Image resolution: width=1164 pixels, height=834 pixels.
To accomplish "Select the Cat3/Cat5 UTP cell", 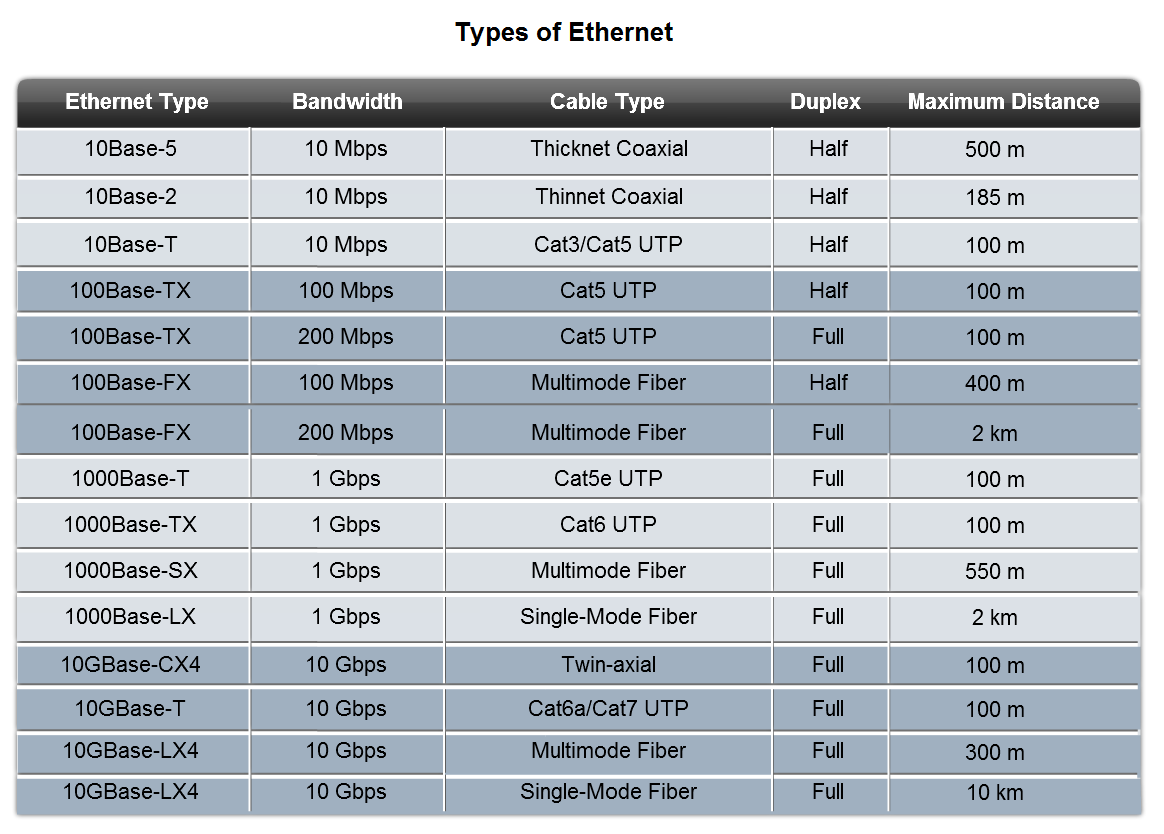I will 609,244.
